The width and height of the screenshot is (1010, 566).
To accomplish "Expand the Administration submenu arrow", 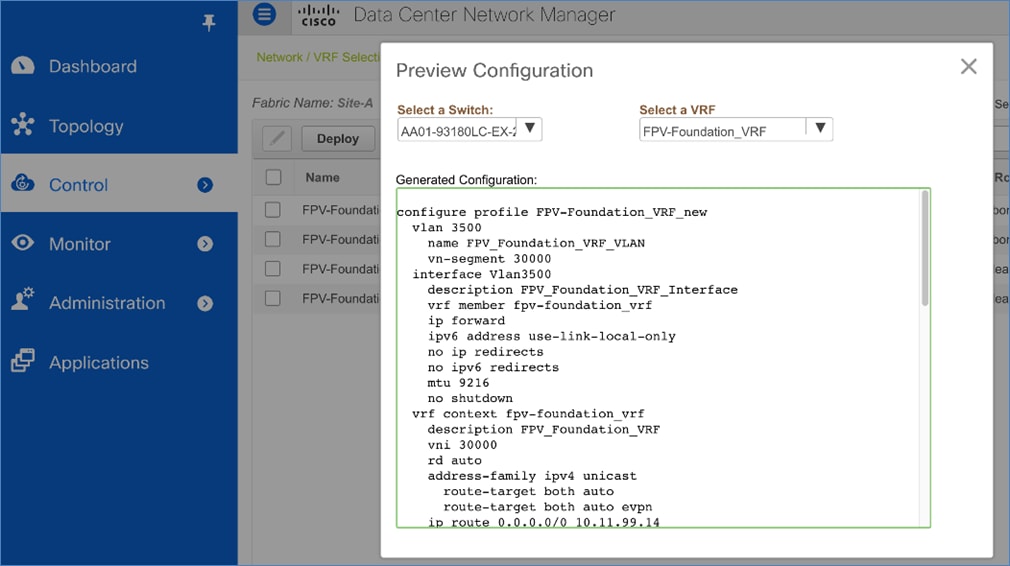I will 205,303.
